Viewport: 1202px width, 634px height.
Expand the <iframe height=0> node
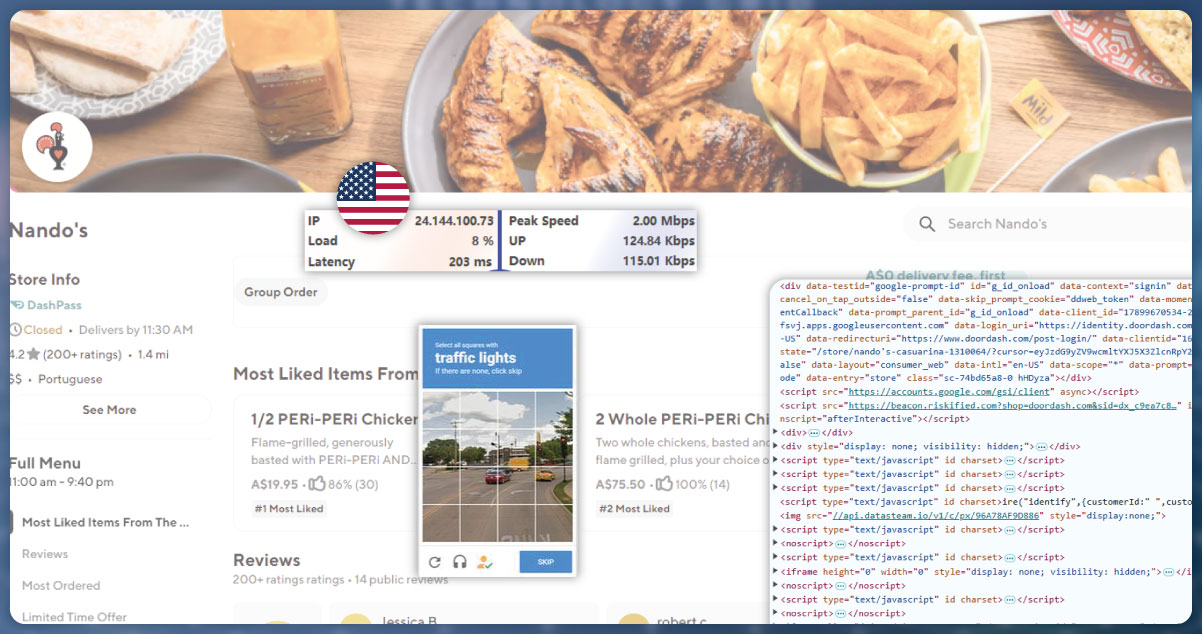click(x=777, y=571)
